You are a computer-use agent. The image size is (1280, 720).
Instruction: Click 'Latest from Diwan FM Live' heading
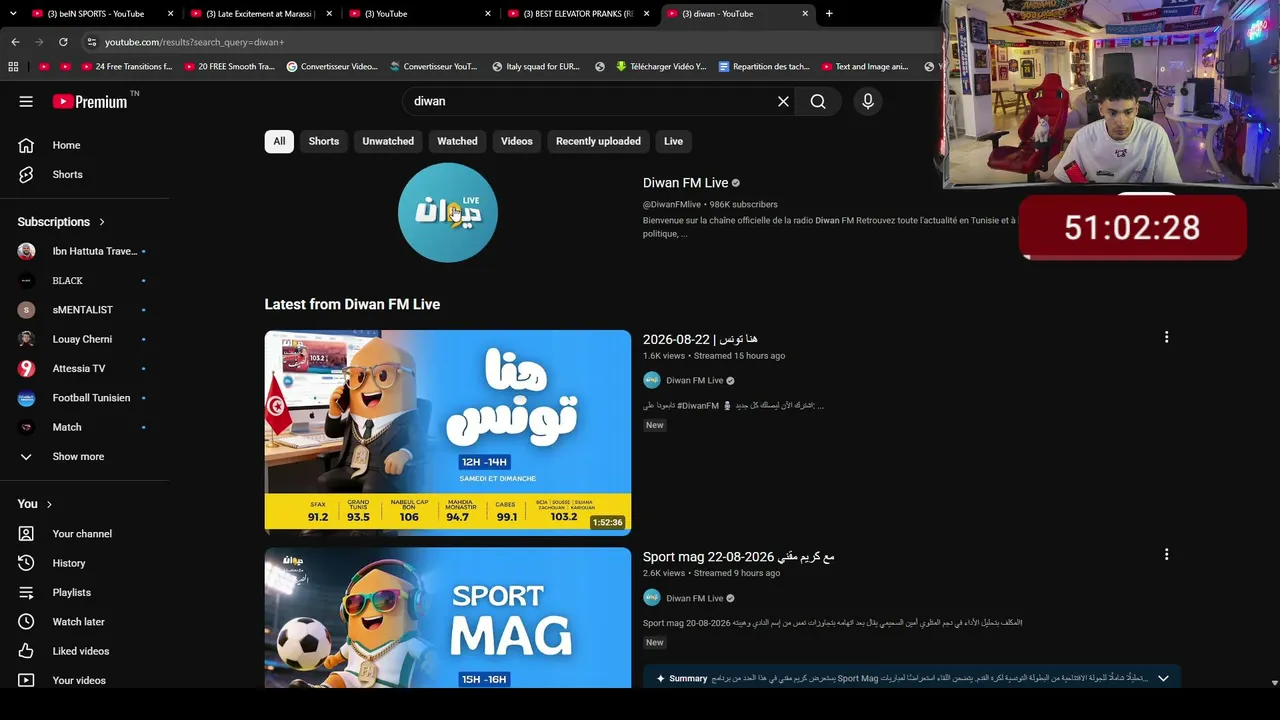click(x=352, y=304)
